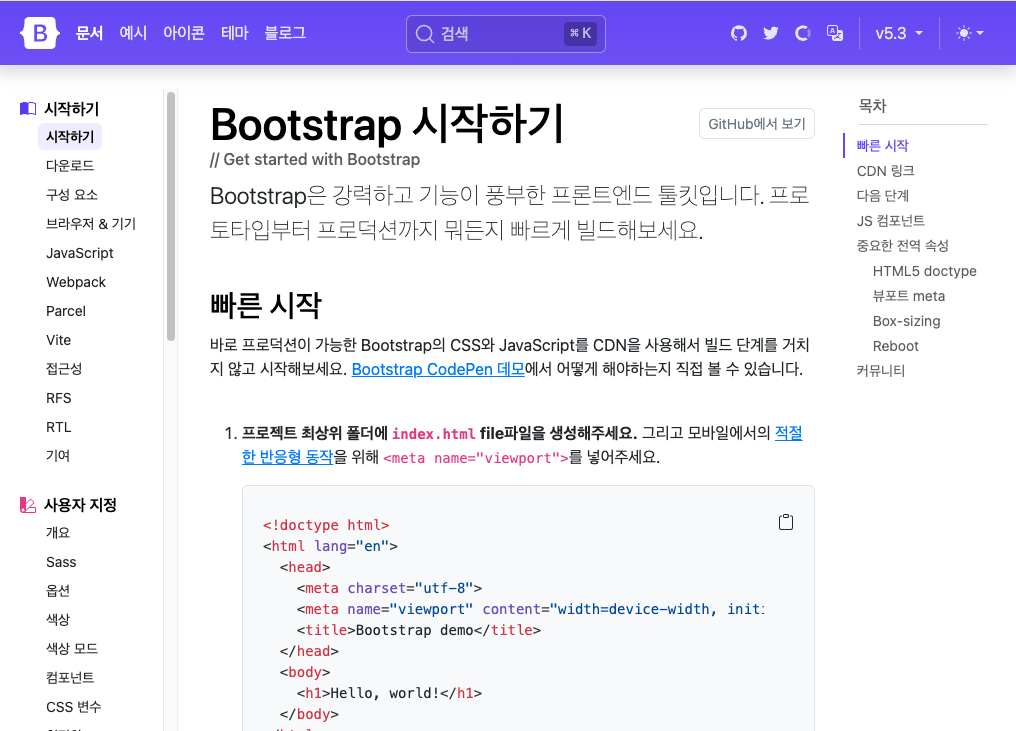Click the 빠른 시작 section heading
1016x731 pixels.
pyautogui.click(x=266, y=305)
